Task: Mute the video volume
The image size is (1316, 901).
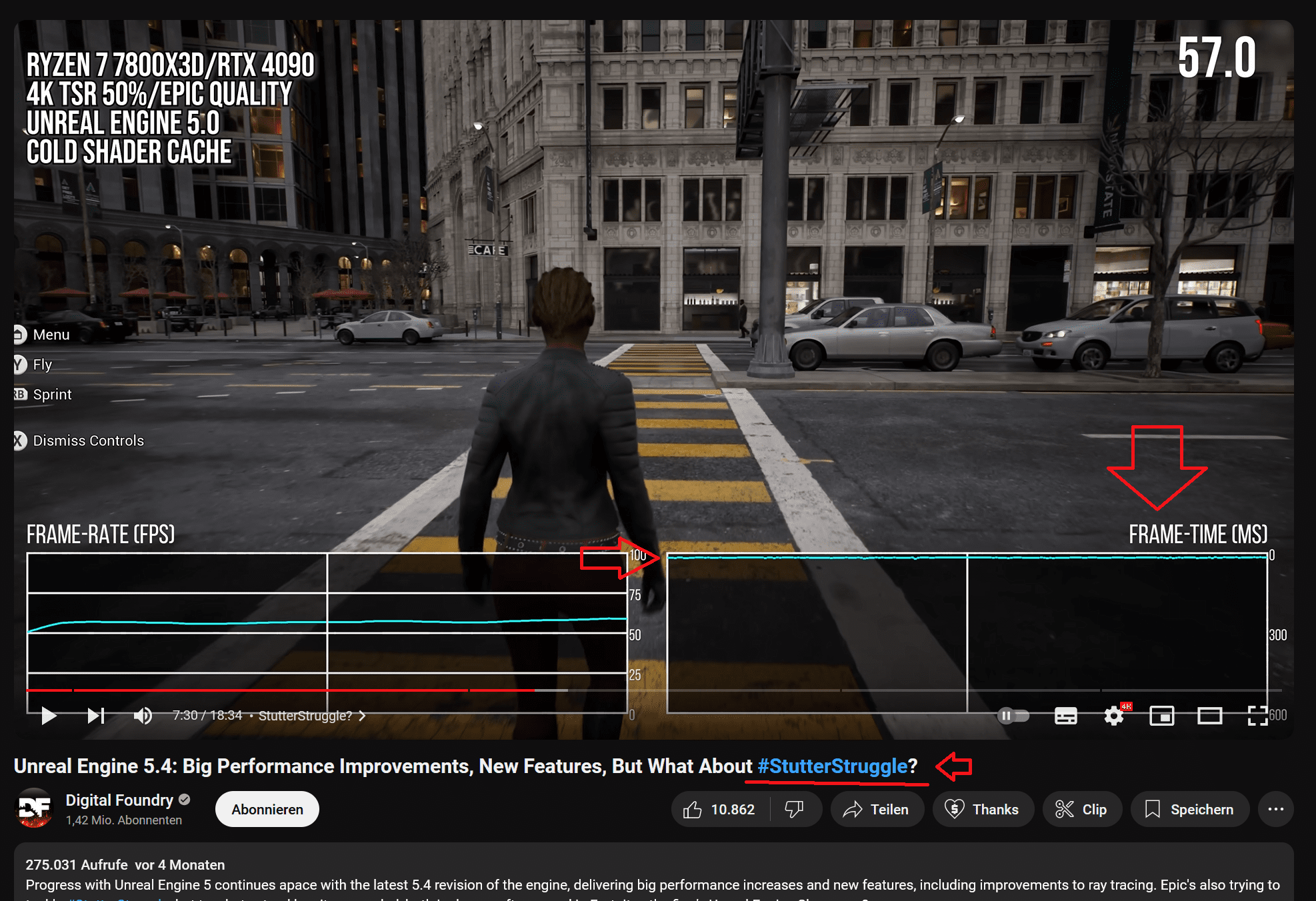Action: pos(143,716)
